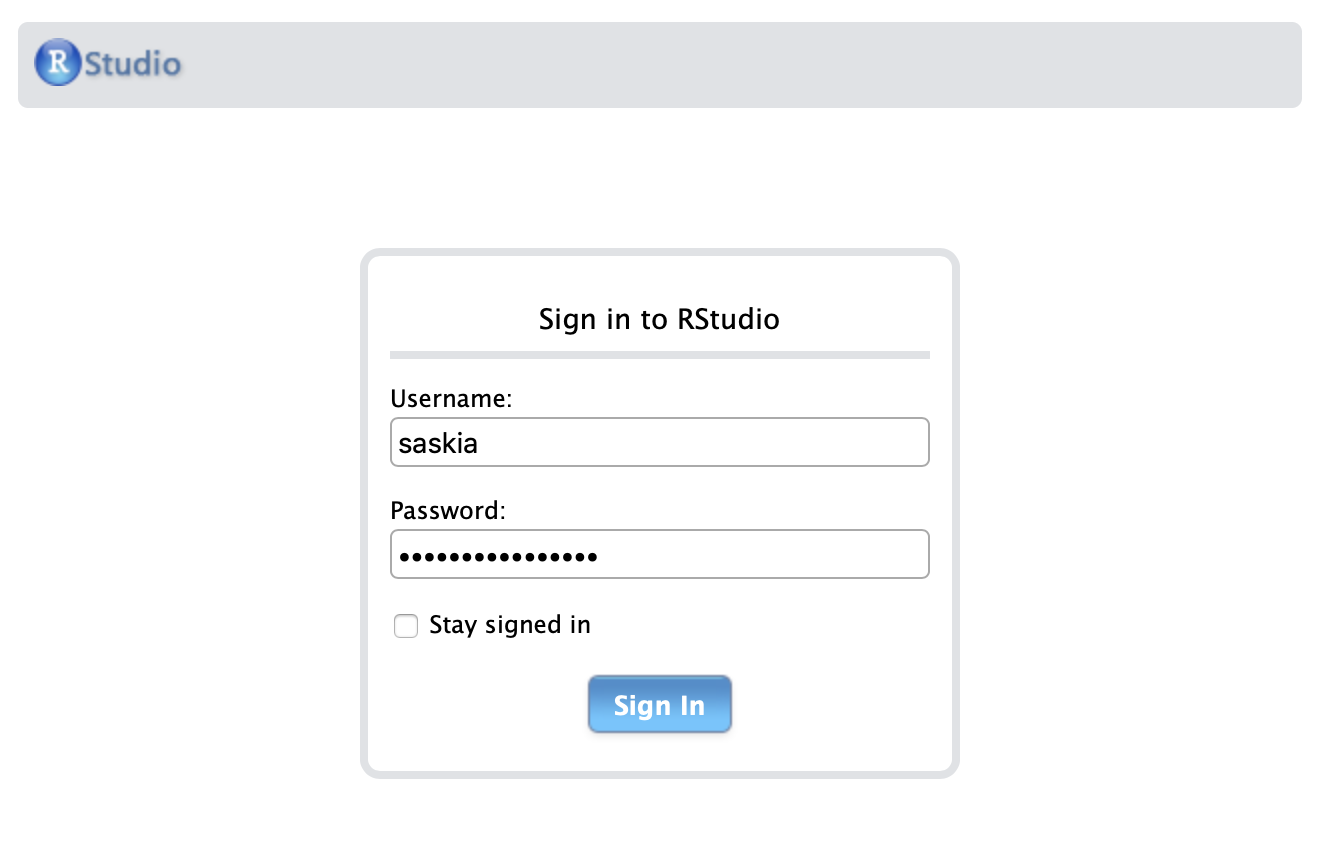The width and height of the screenshot is (1326, 842).
Task: Click the first password dot in the Password field
Action: 404,556
